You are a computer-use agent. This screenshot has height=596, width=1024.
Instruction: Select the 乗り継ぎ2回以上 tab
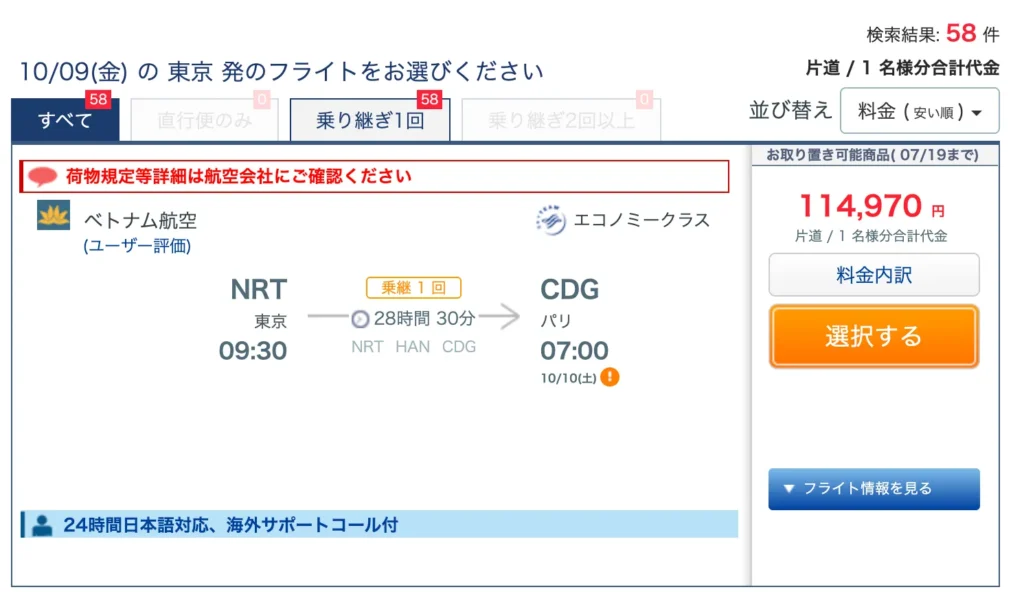coord(561,120)
